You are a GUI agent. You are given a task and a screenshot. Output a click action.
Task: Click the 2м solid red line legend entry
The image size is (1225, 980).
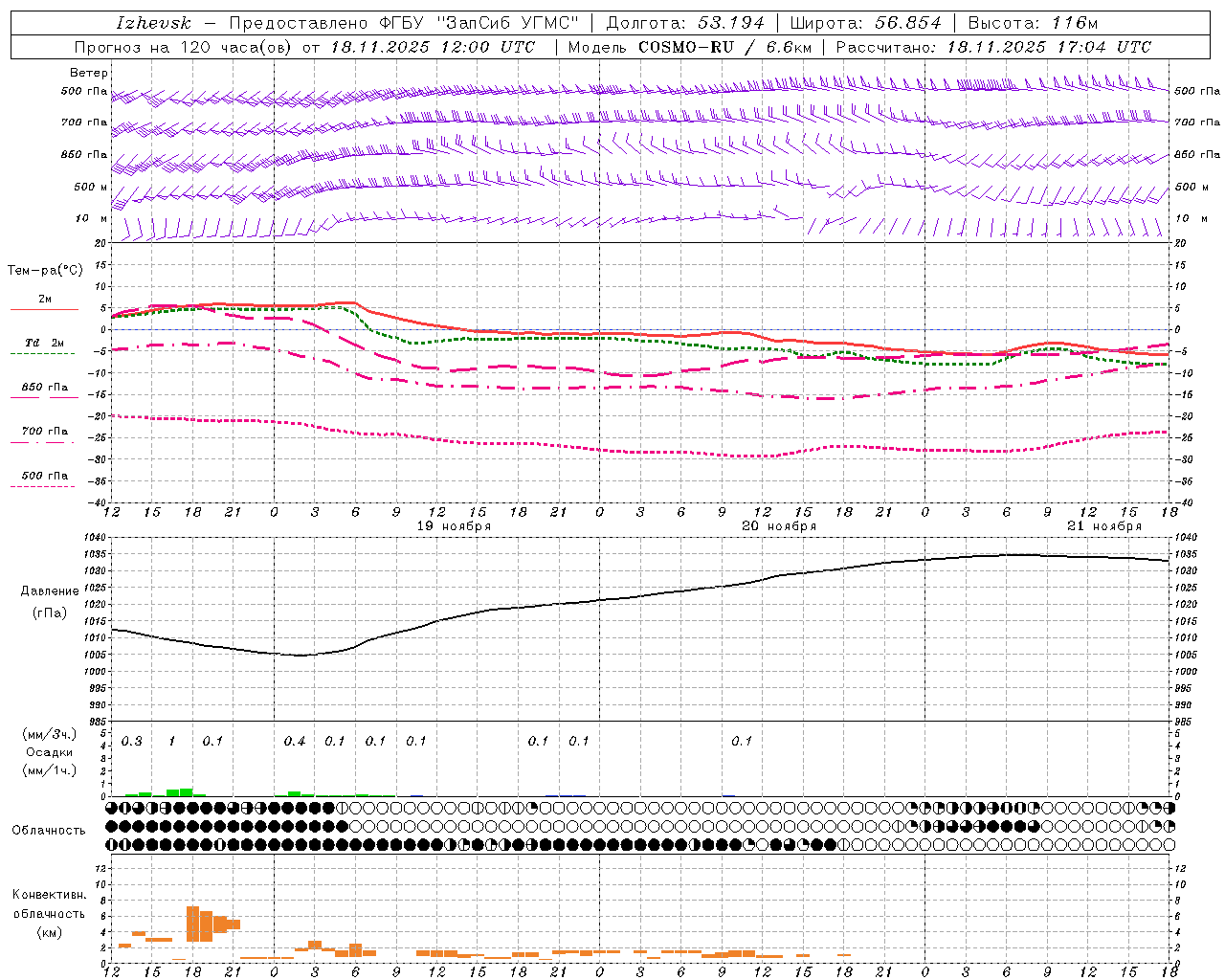[44, 303]
